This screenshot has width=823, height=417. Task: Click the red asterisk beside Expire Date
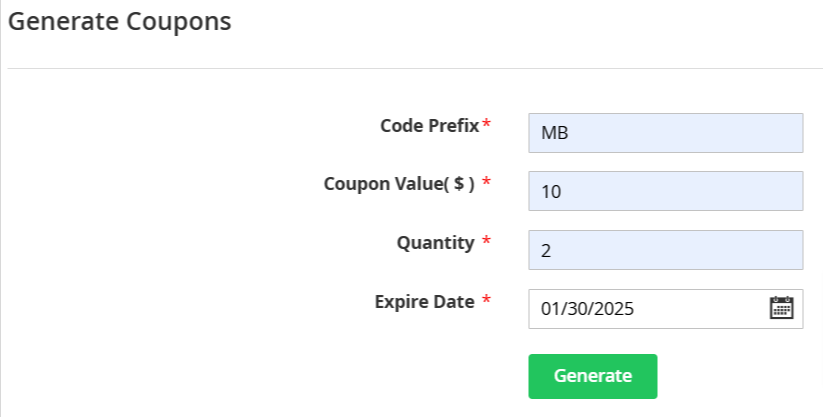tap(487, 300)
